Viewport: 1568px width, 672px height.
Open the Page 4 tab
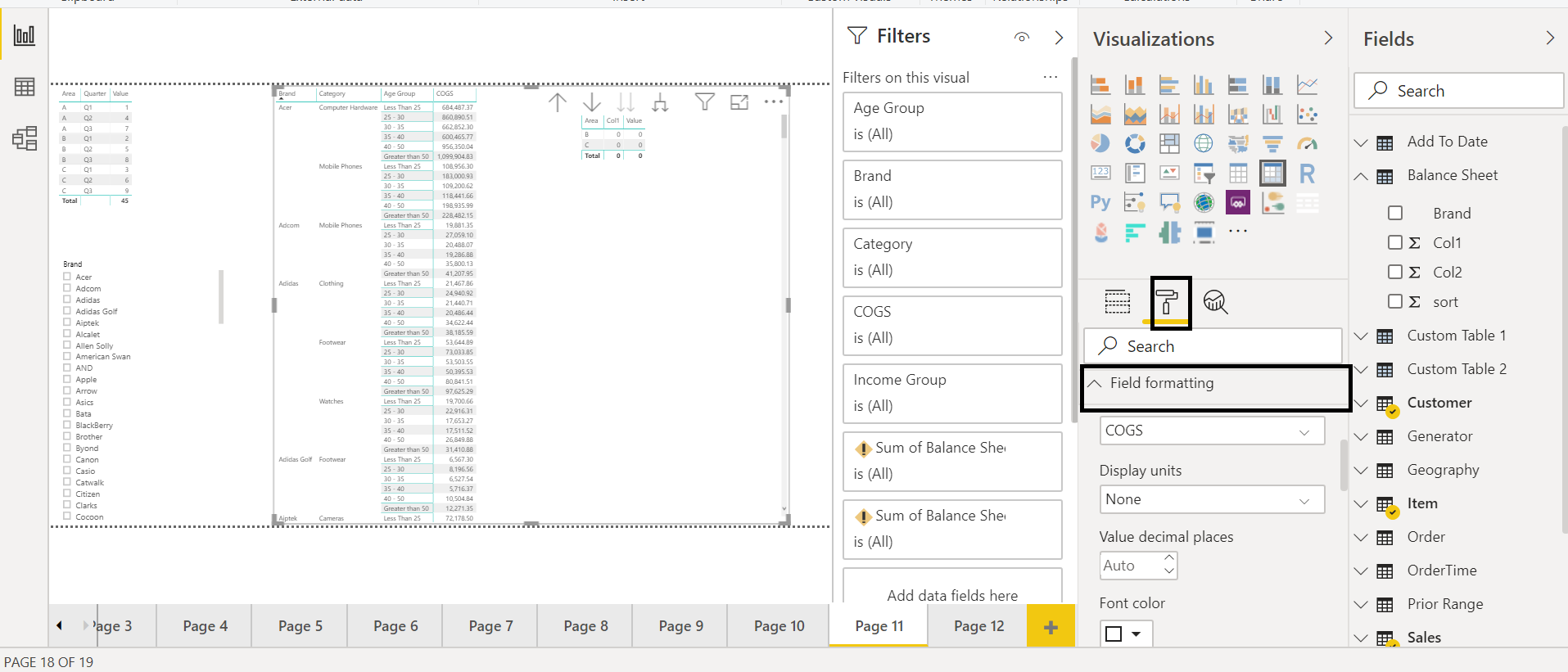(x=205, y=626)
